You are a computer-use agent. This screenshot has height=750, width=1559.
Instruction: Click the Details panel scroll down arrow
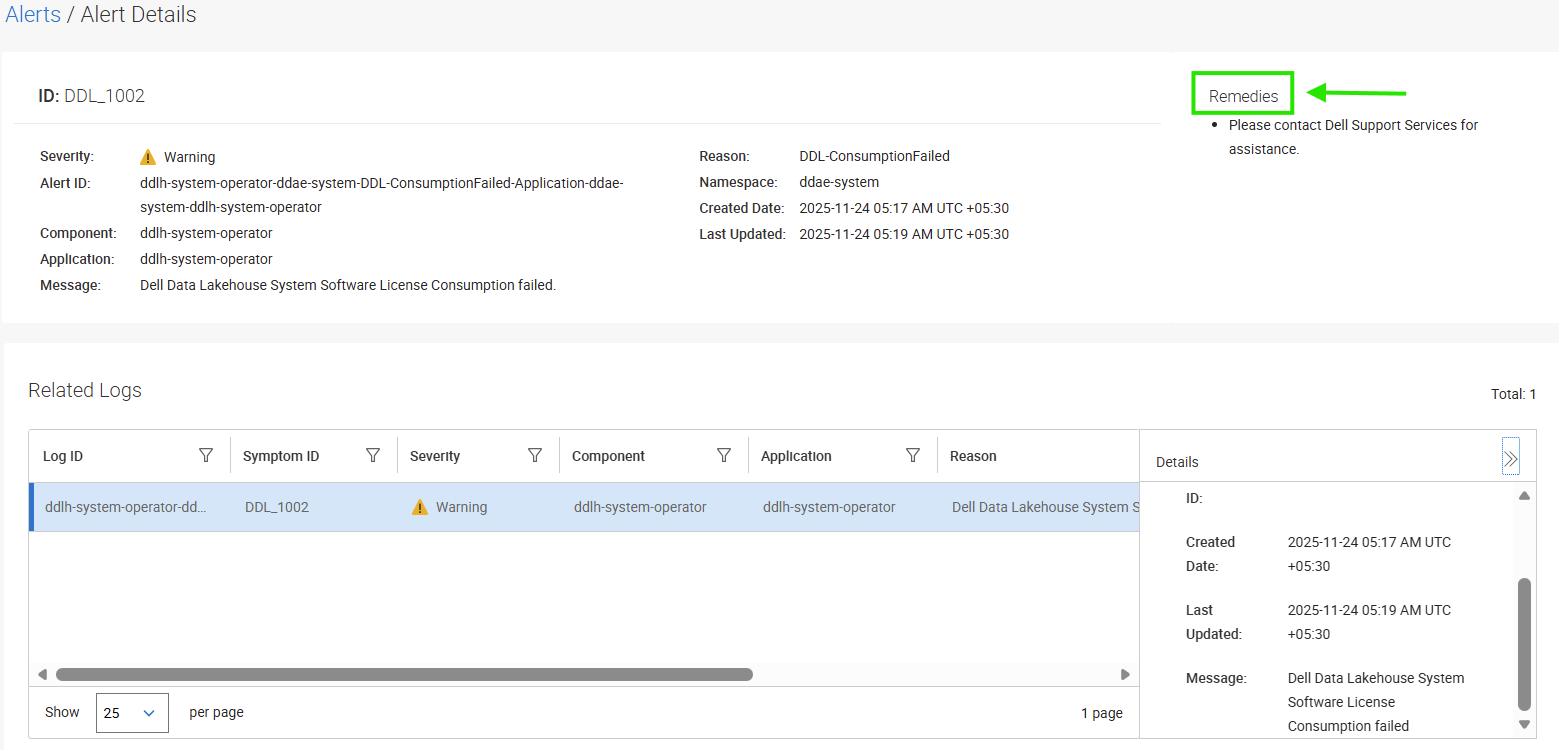[x=1524, y=724]
